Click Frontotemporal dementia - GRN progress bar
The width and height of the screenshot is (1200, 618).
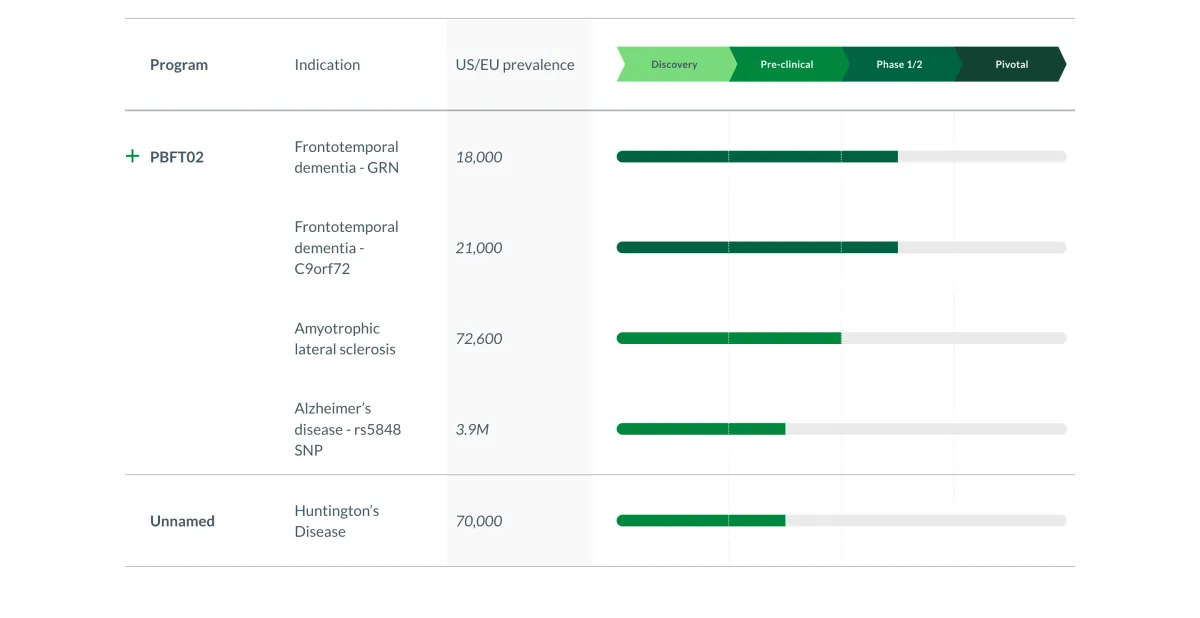841,156
